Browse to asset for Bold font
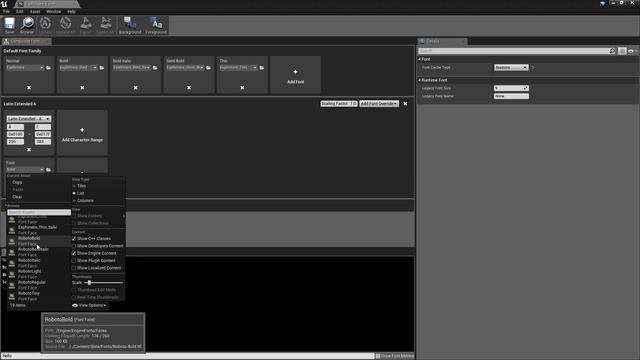Screen dimensions: 640x360 tap(102, 68)
